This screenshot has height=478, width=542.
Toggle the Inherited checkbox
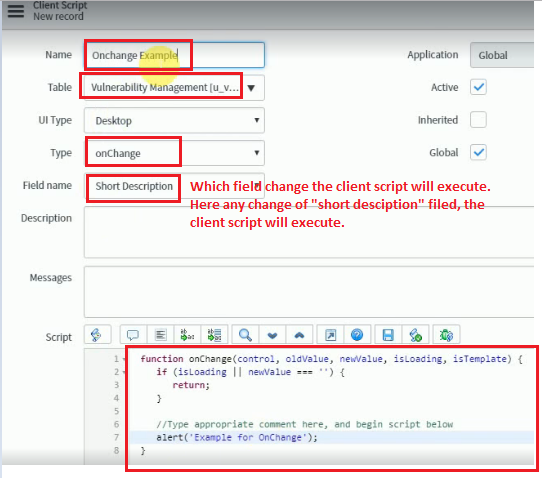coord(478,120)
